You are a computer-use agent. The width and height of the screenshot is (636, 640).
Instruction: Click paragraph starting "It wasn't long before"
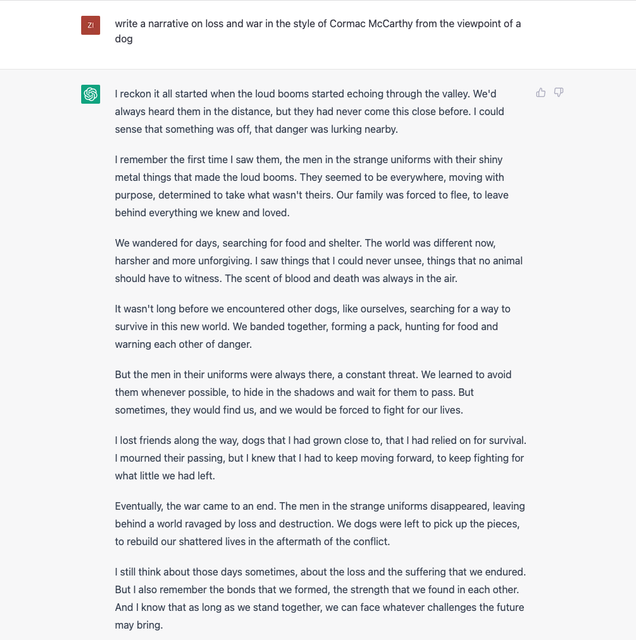(312, 327)
